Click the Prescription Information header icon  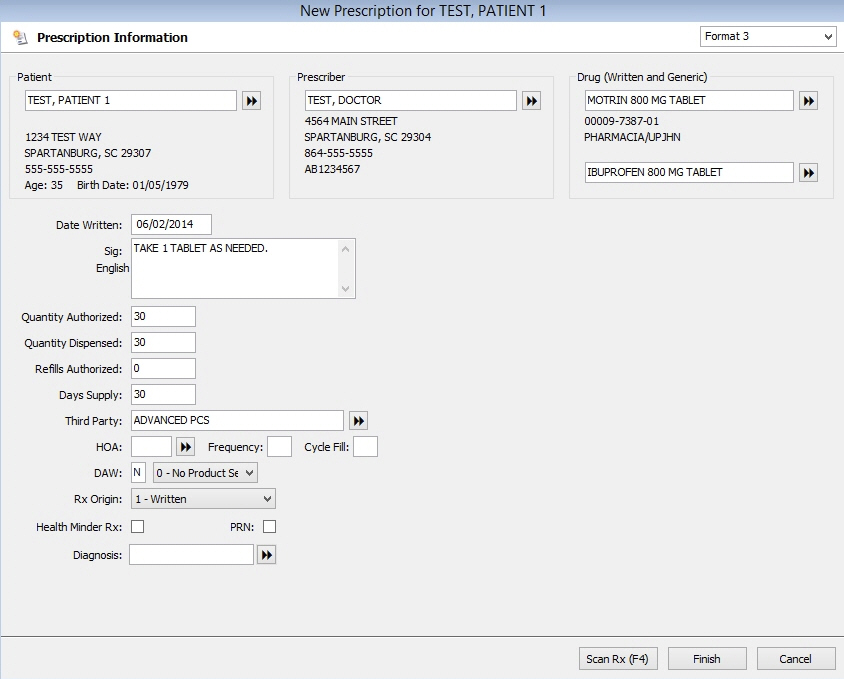click(x=20, y=38)
